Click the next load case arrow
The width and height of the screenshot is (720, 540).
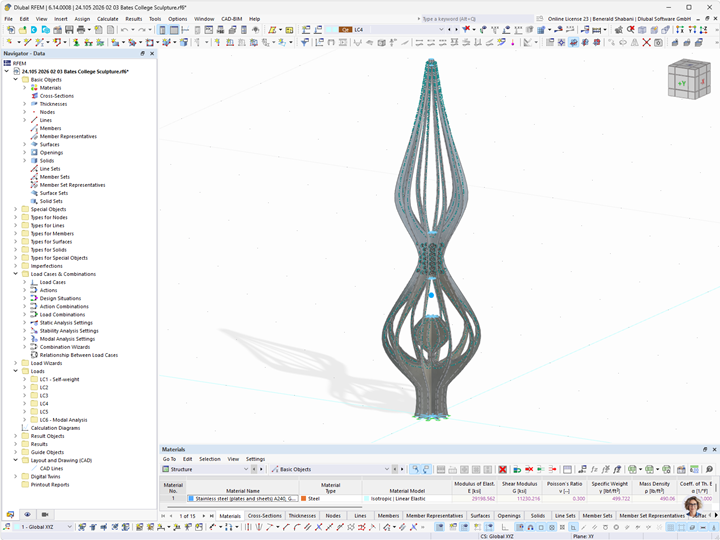(x=456, y=29)
